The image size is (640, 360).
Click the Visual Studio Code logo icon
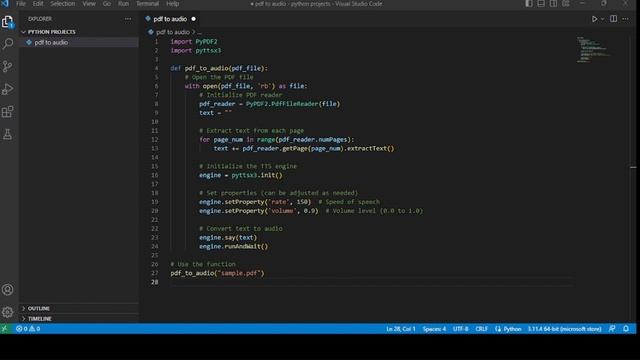(x=5, y=3)
